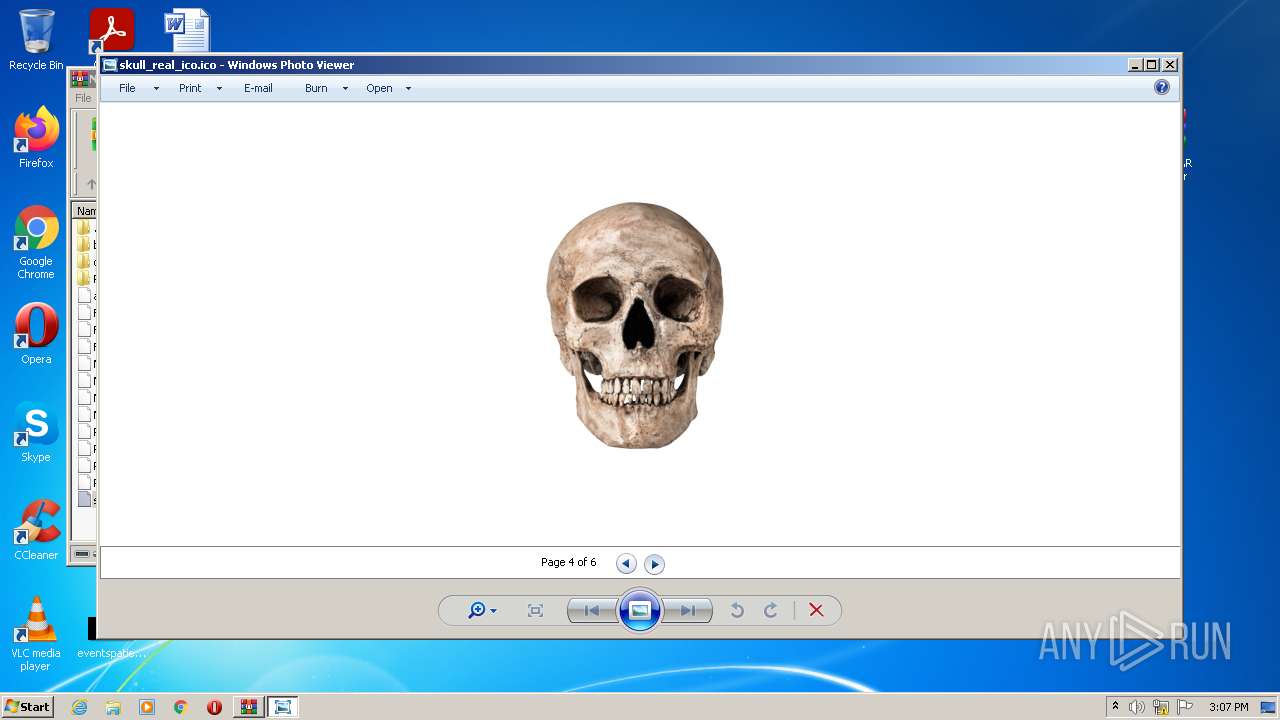Open media player from taskbar

[x=147, y=707]
